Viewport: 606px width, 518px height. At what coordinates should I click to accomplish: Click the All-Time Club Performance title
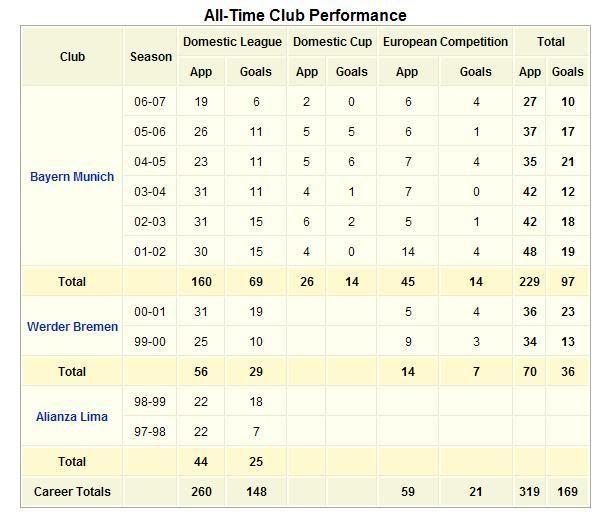(x=305, y=15)
